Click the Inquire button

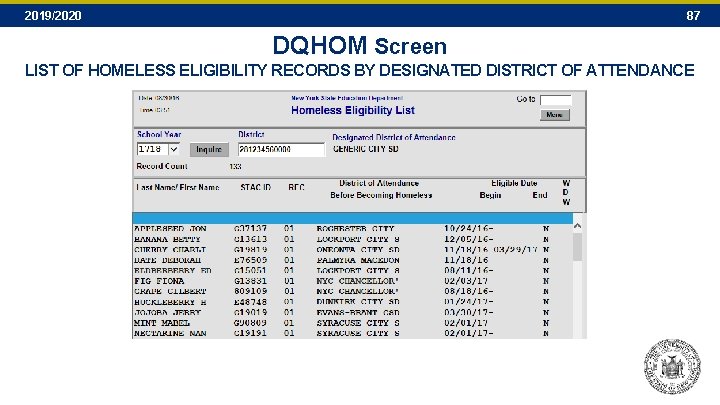coord(209,150)
